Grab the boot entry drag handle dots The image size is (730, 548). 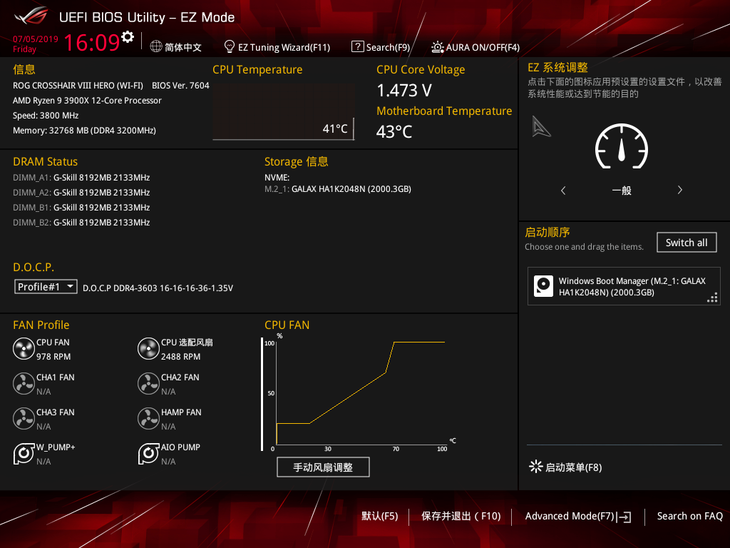pyautogui.click(x=713, y=298)
